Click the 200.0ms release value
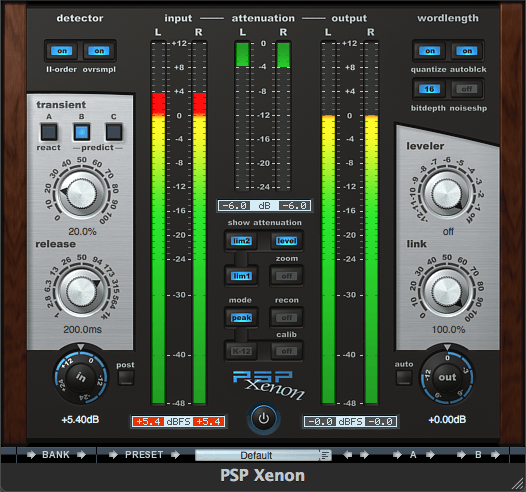Image resolution: width=526 pixels, height=492 pixels. (x=82, y=329)
